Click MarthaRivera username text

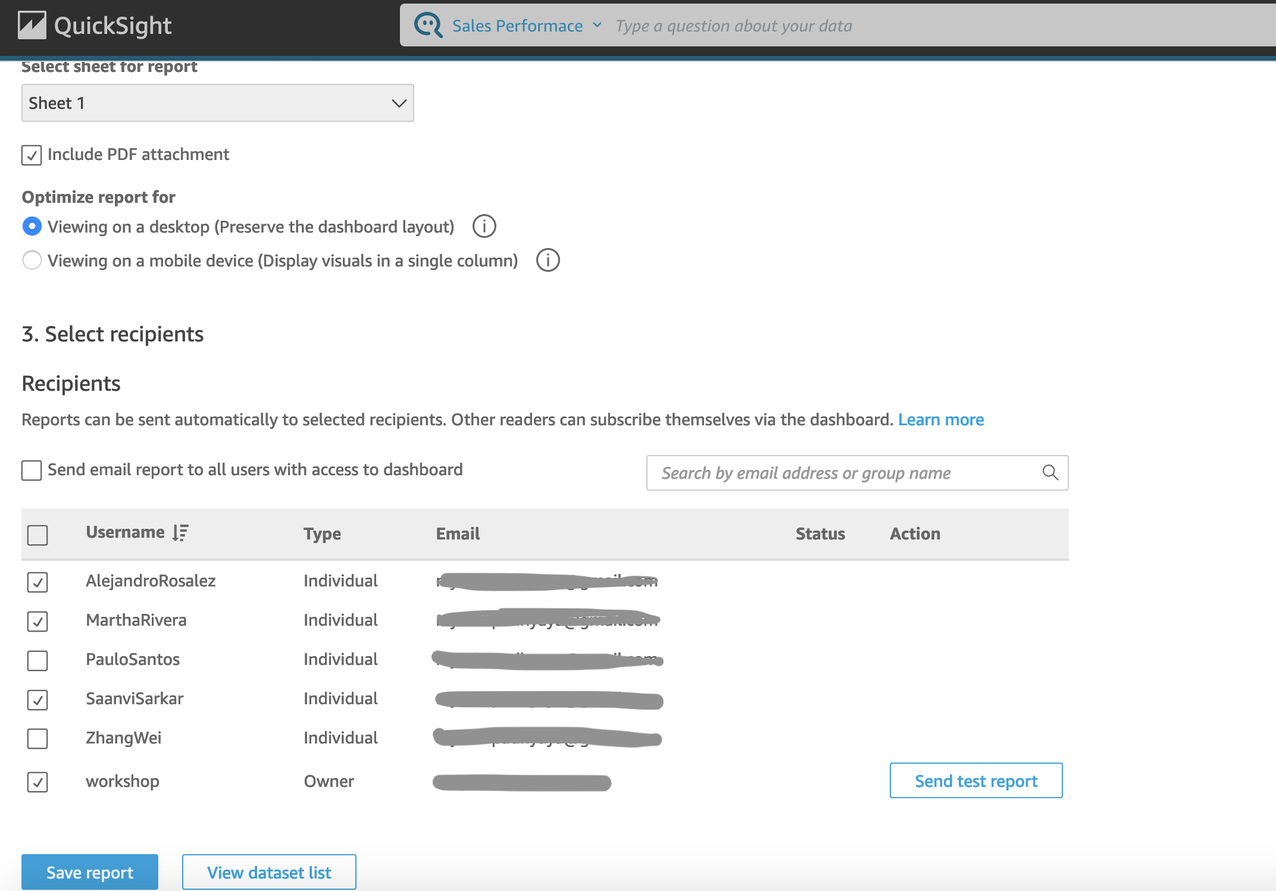[136, 620]
